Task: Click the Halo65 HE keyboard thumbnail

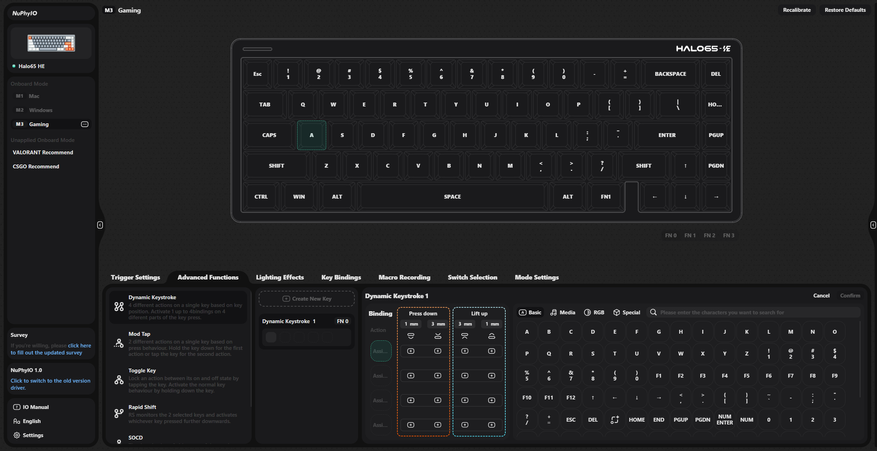Action: pos(51,43)
